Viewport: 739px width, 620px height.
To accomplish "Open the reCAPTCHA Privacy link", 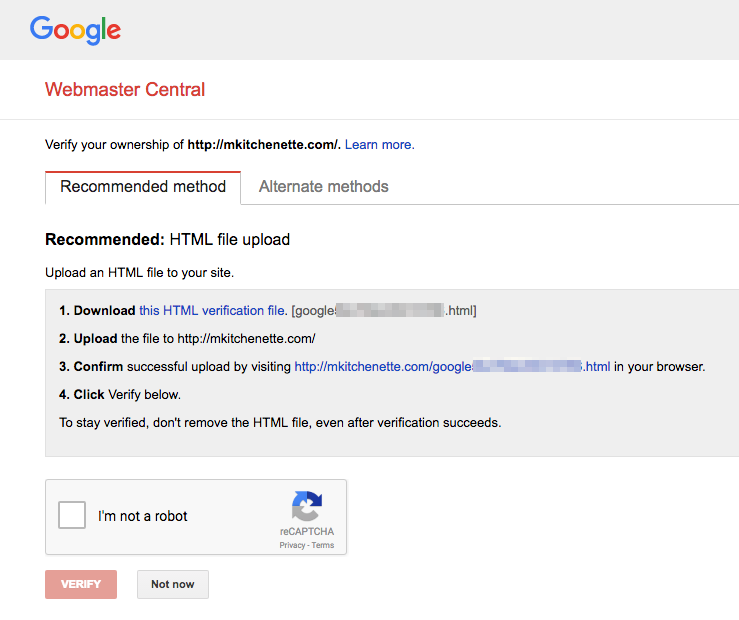I will [x=292, y=545].
